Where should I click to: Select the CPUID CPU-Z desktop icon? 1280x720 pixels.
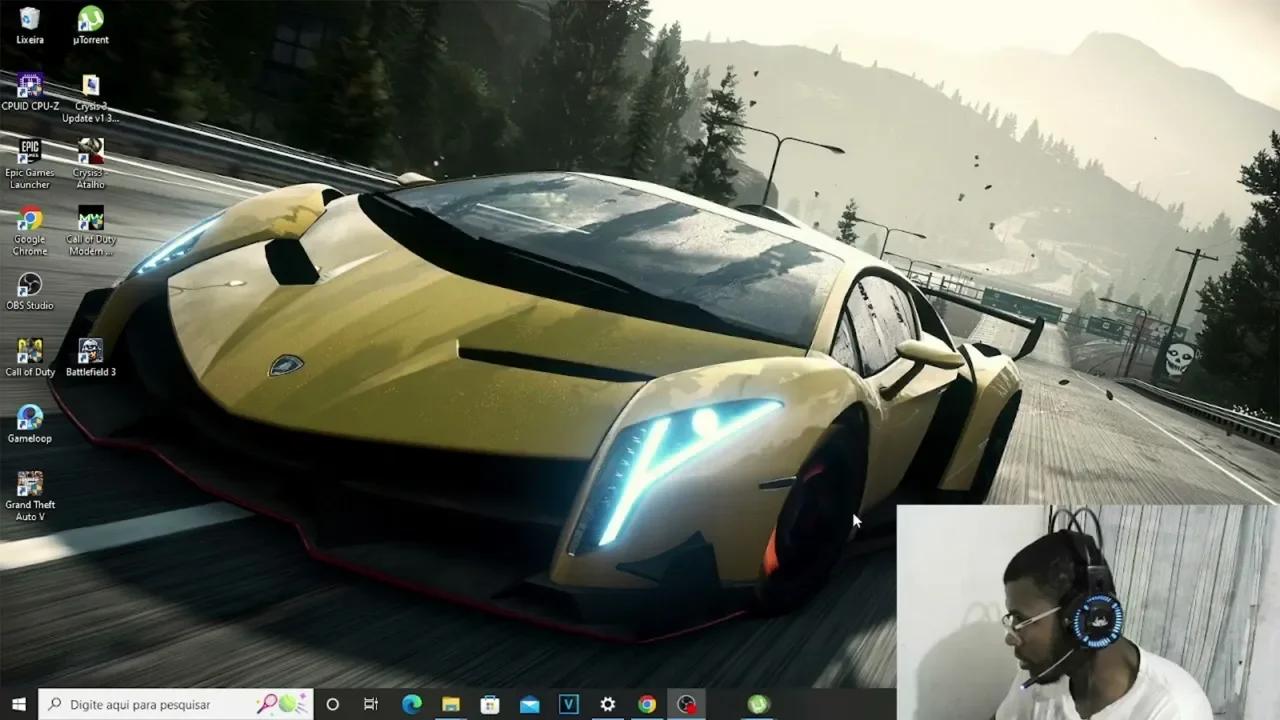(x=30, y=91)
